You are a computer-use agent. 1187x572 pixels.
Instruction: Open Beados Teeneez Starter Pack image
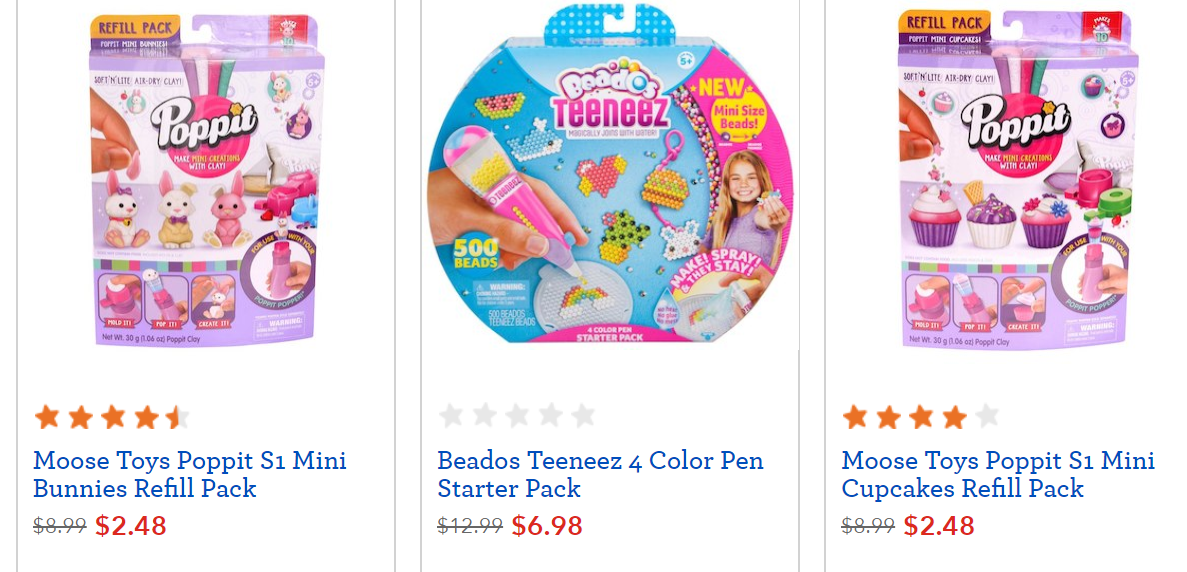(609, 175)
